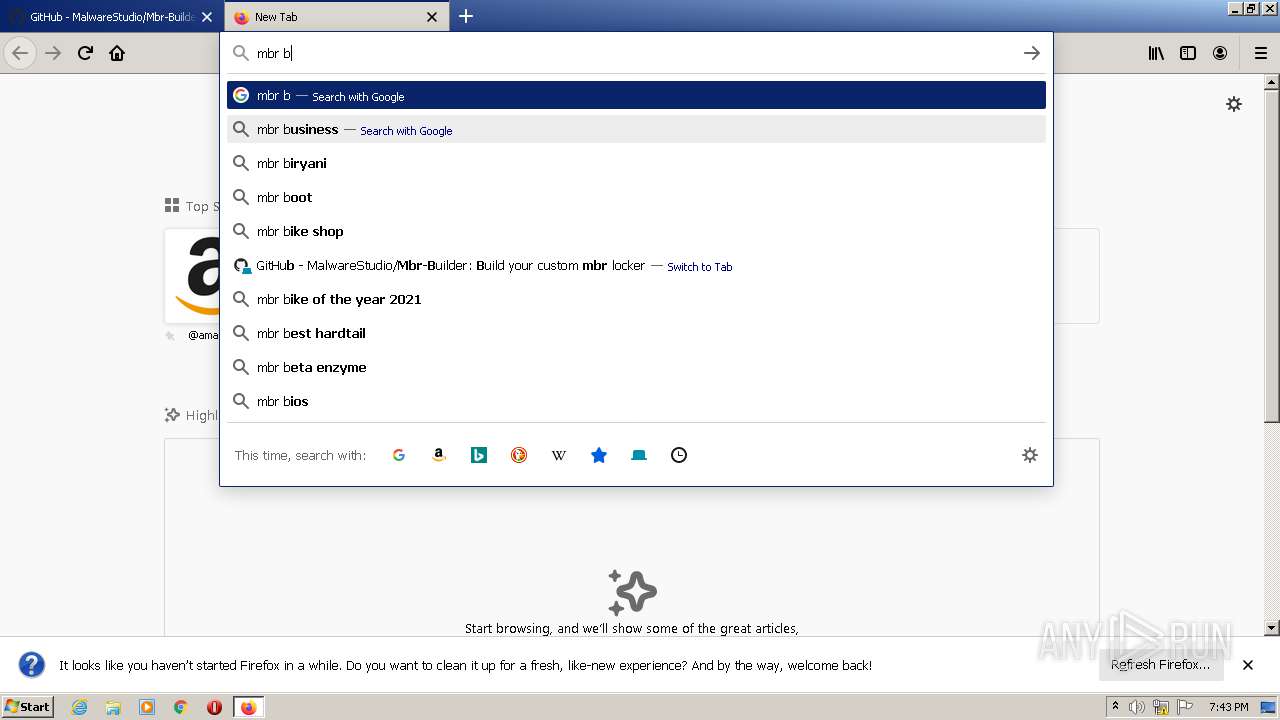Search with Google one-off engine icon
Screen dimensions: 1280x720
pyautogui.click(x=399, y=455)
